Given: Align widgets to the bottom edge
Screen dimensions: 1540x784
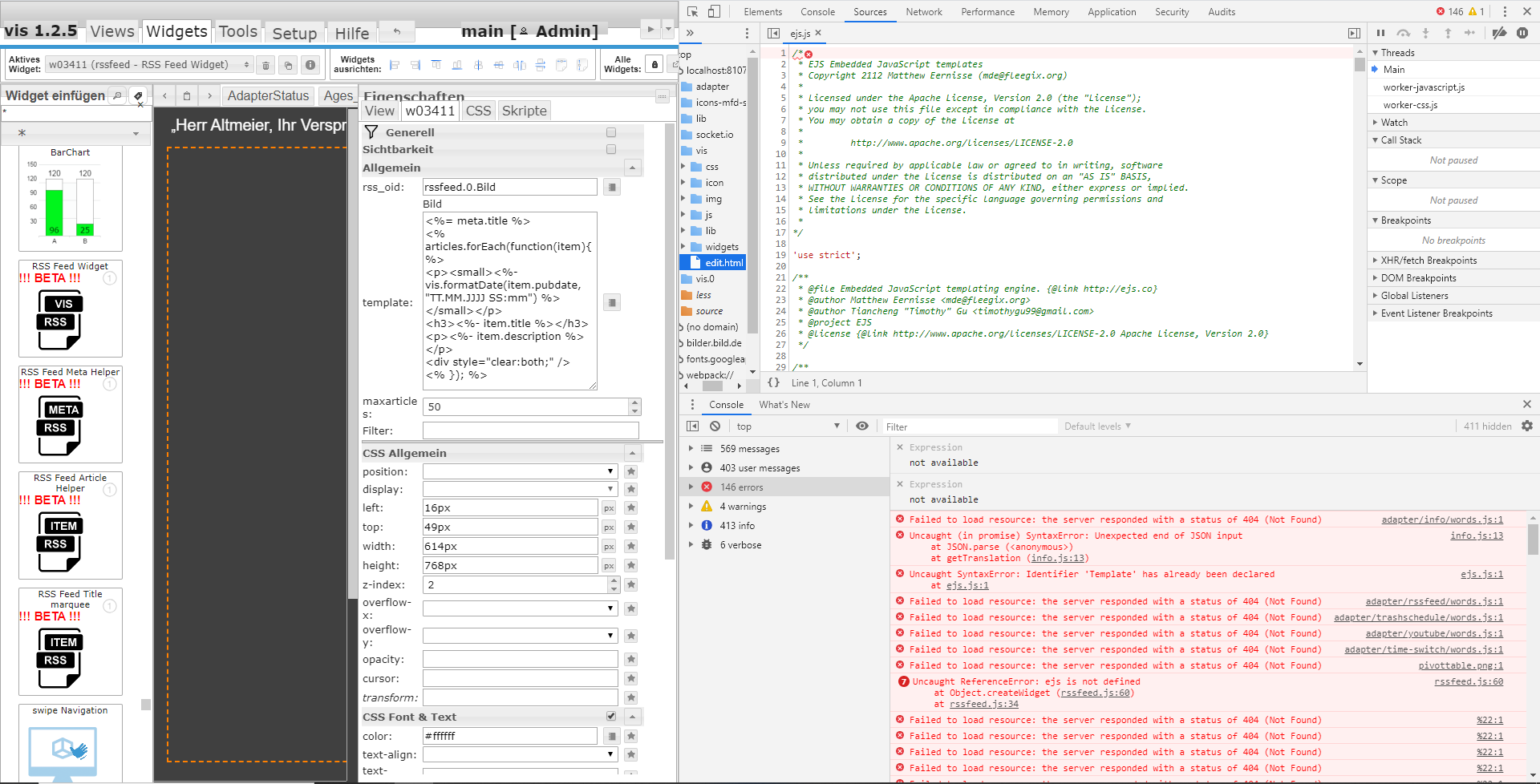Looking at the screenshot, I should (457, 65).
